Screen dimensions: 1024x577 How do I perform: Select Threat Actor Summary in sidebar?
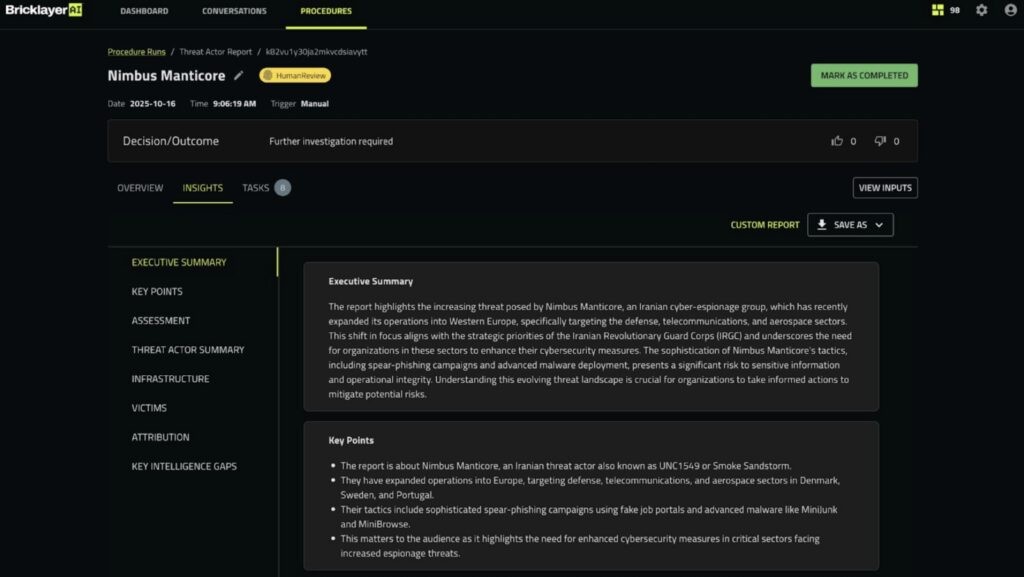[x=188, y=350]
